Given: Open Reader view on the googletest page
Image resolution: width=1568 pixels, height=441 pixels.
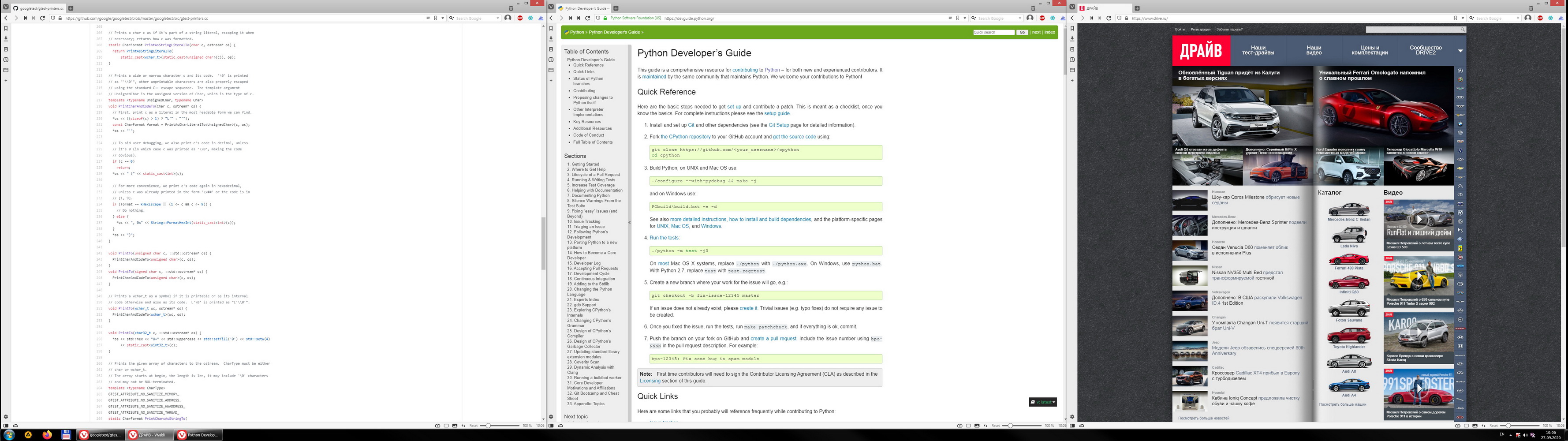Looking at the screenshot, I should pyautogui.click(x=429, y=18).
